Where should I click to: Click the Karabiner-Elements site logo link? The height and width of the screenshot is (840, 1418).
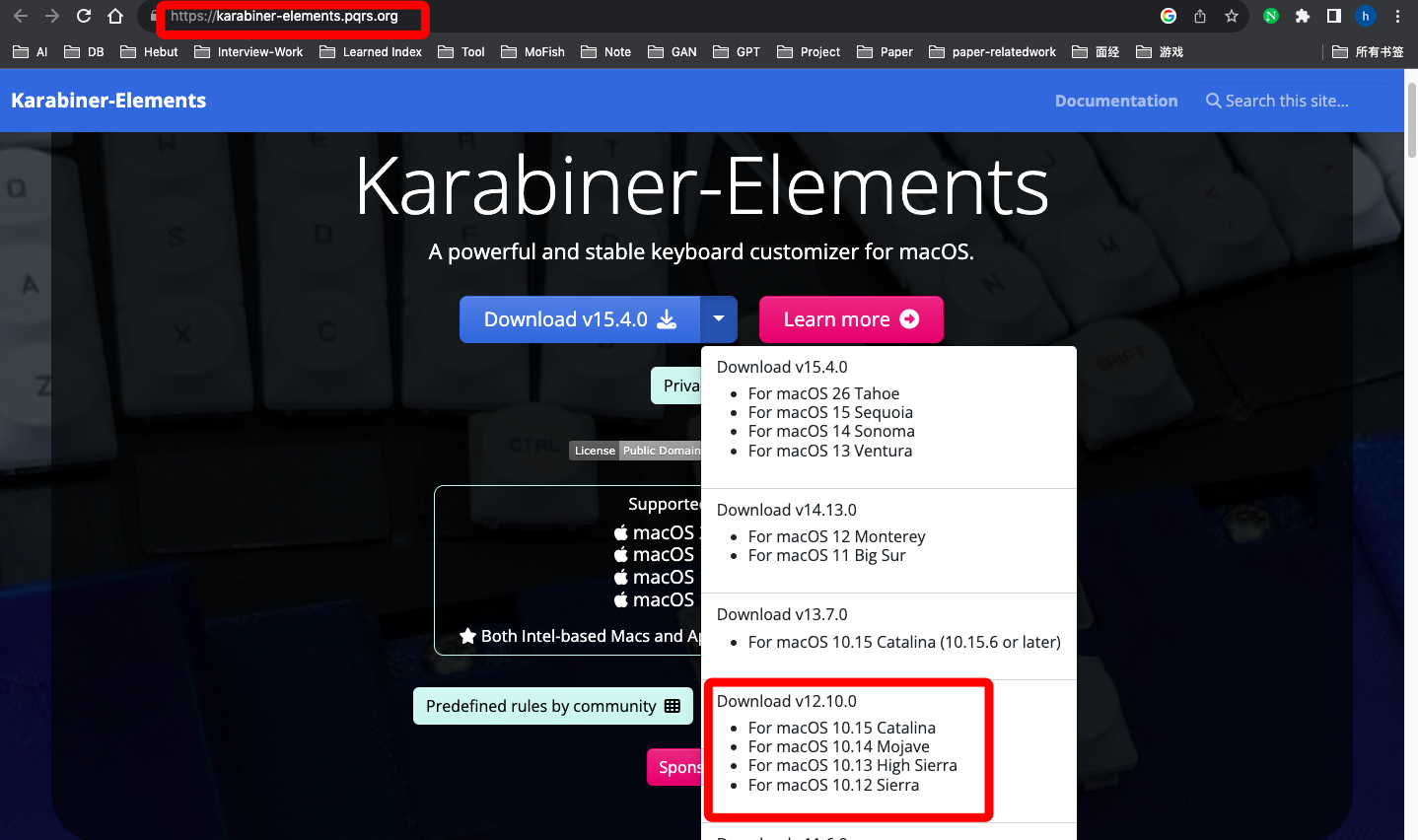tap(108, 101)
